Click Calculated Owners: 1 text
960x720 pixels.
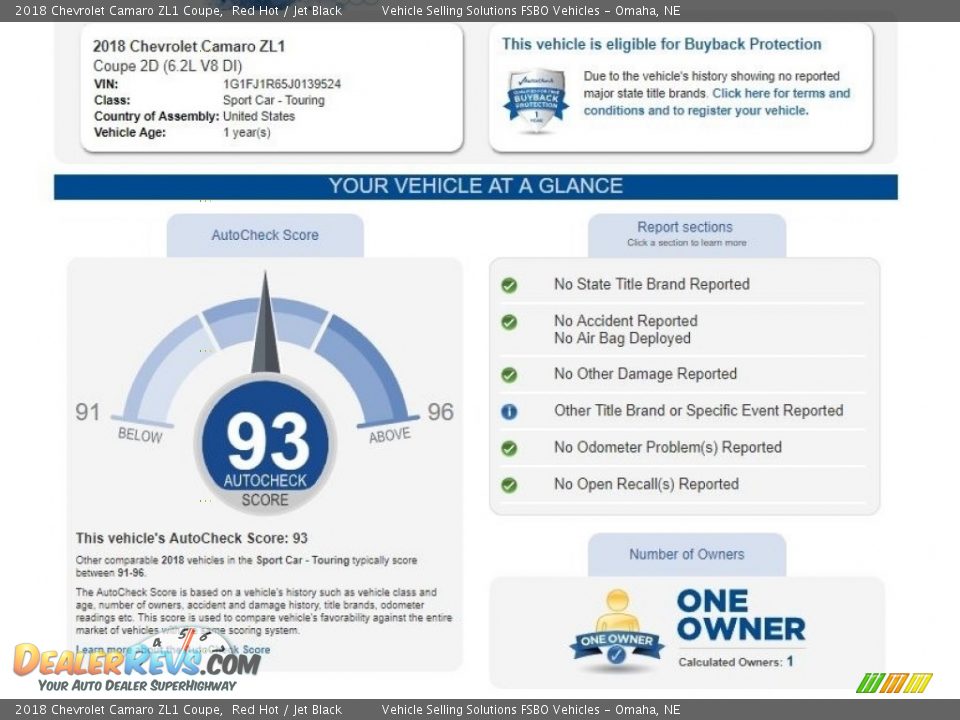click(736, 662)
